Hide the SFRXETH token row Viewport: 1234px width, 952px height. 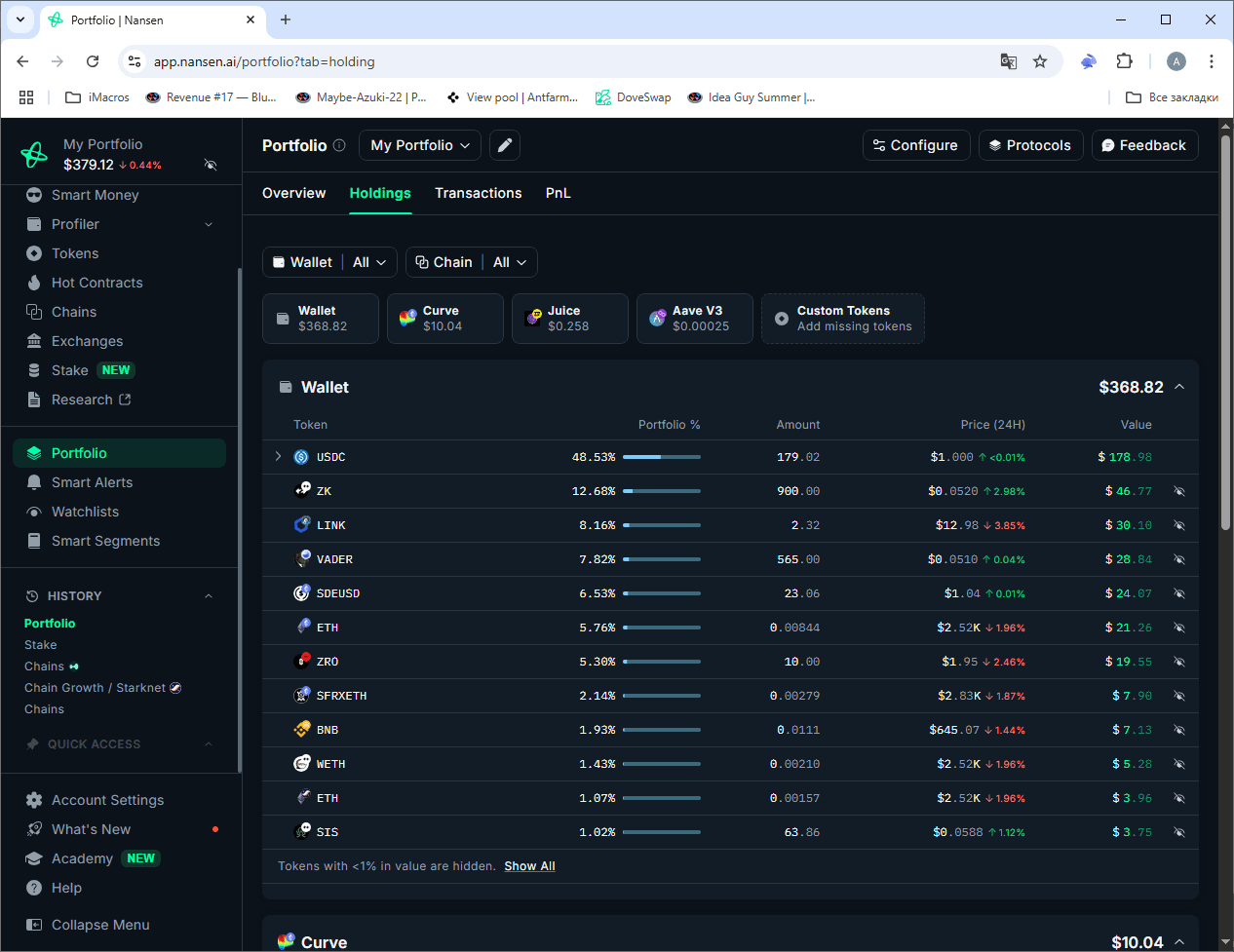click(1179, 696)
